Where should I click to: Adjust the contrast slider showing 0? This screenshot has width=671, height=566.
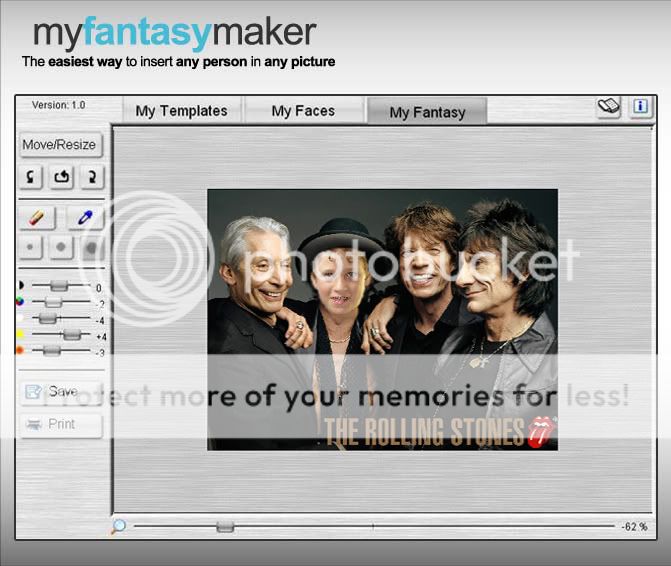(59, 285)
